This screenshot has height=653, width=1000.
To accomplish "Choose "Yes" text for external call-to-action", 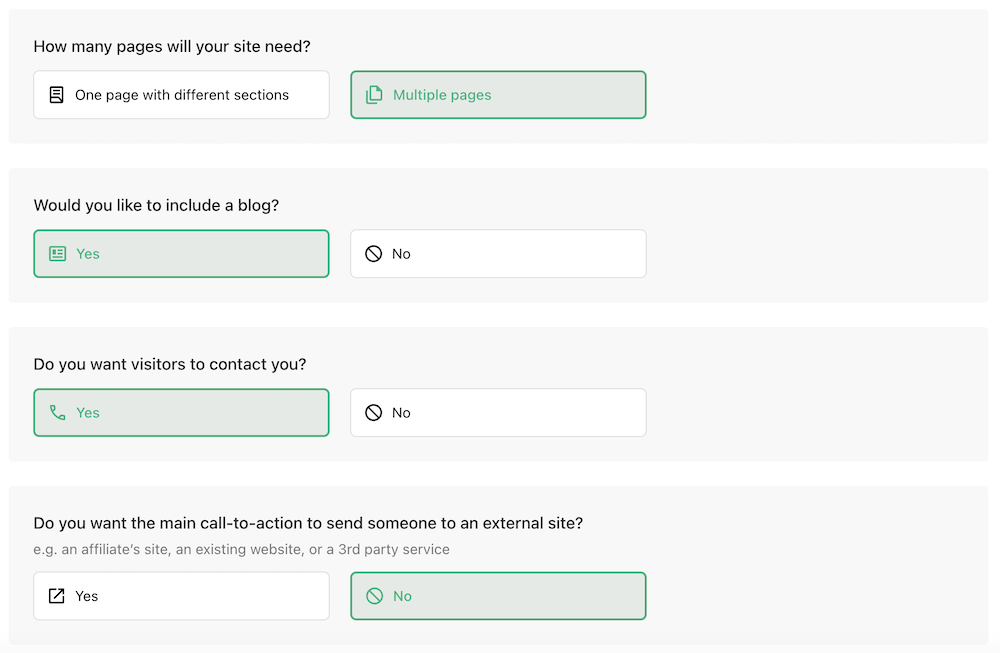I will 87,596.
